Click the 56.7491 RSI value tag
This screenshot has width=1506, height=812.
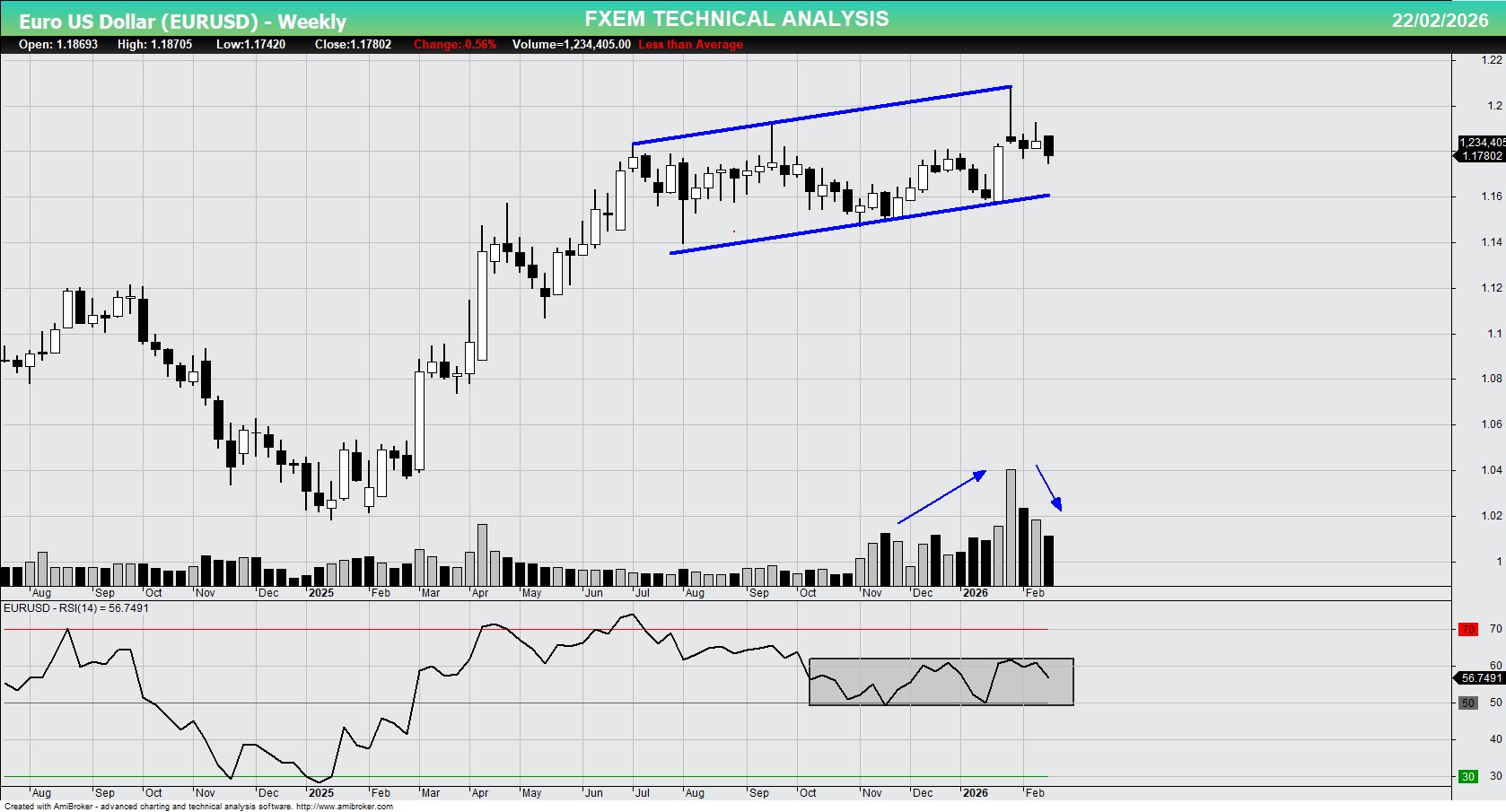coord(1481,678)
